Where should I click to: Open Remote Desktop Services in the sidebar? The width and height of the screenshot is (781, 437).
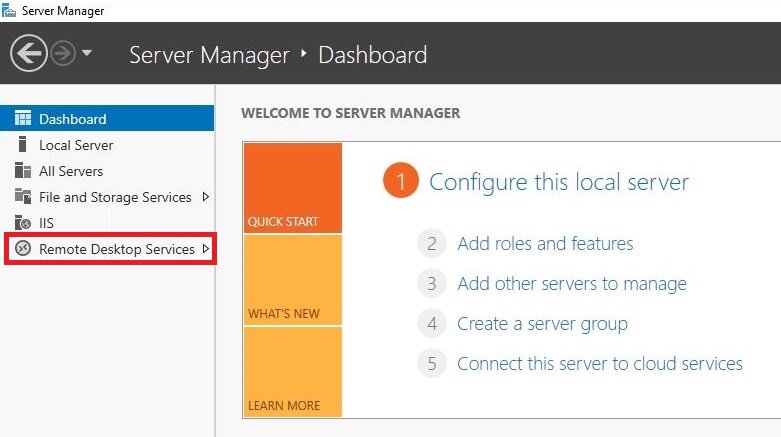[x=110, y=249]
